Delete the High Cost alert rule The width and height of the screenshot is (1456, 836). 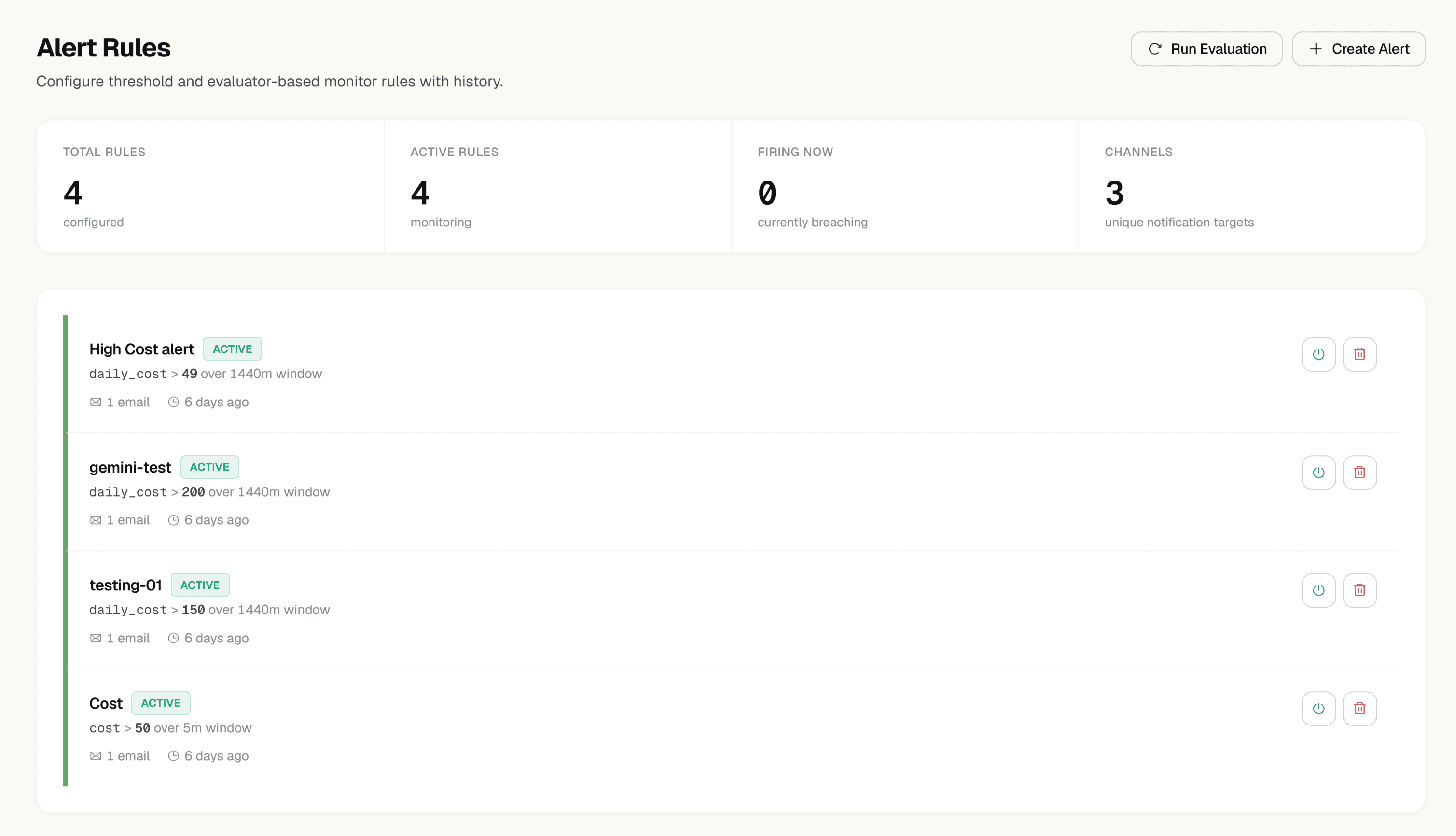pos(1359,354)
